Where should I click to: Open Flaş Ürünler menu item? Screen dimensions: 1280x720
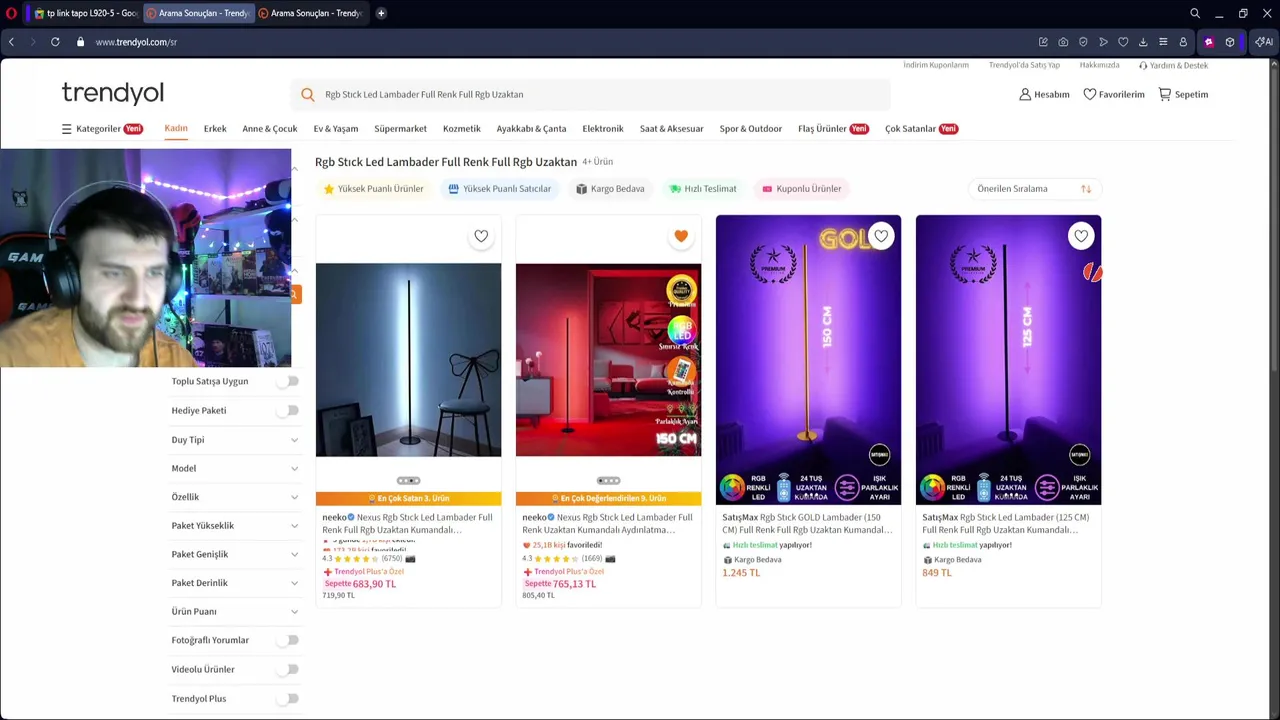833,129
